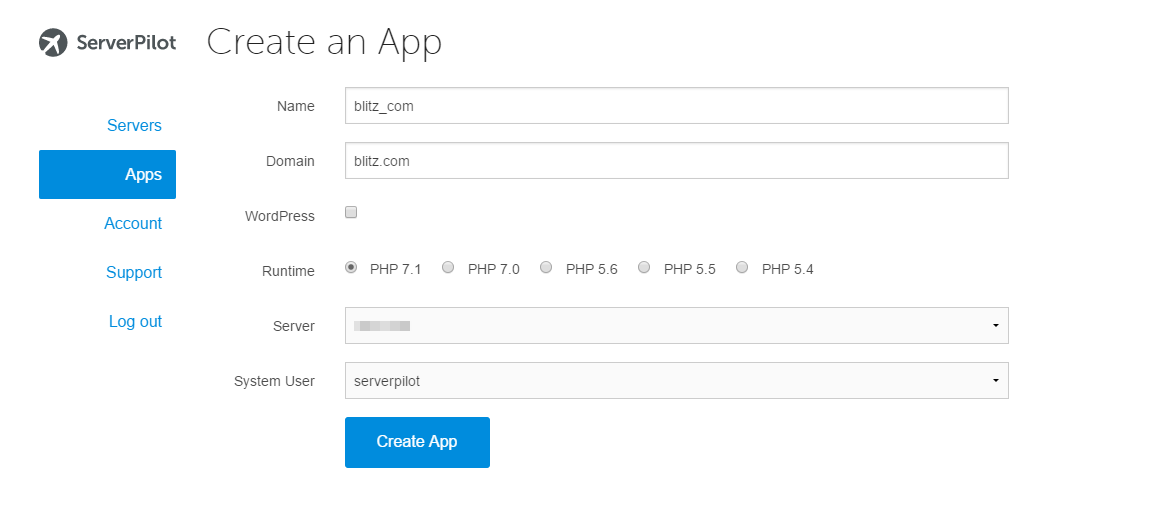Select the Apps sidebar item
Screen dimensions: 1151x531
coord(108,174)
